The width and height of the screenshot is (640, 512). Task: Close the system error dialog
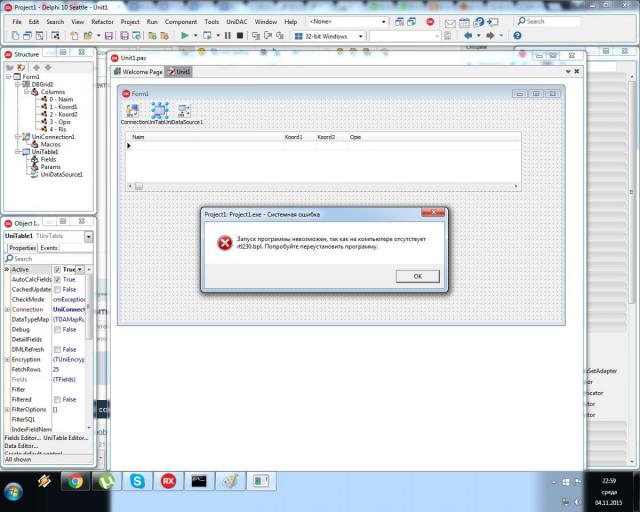point(433,212)
